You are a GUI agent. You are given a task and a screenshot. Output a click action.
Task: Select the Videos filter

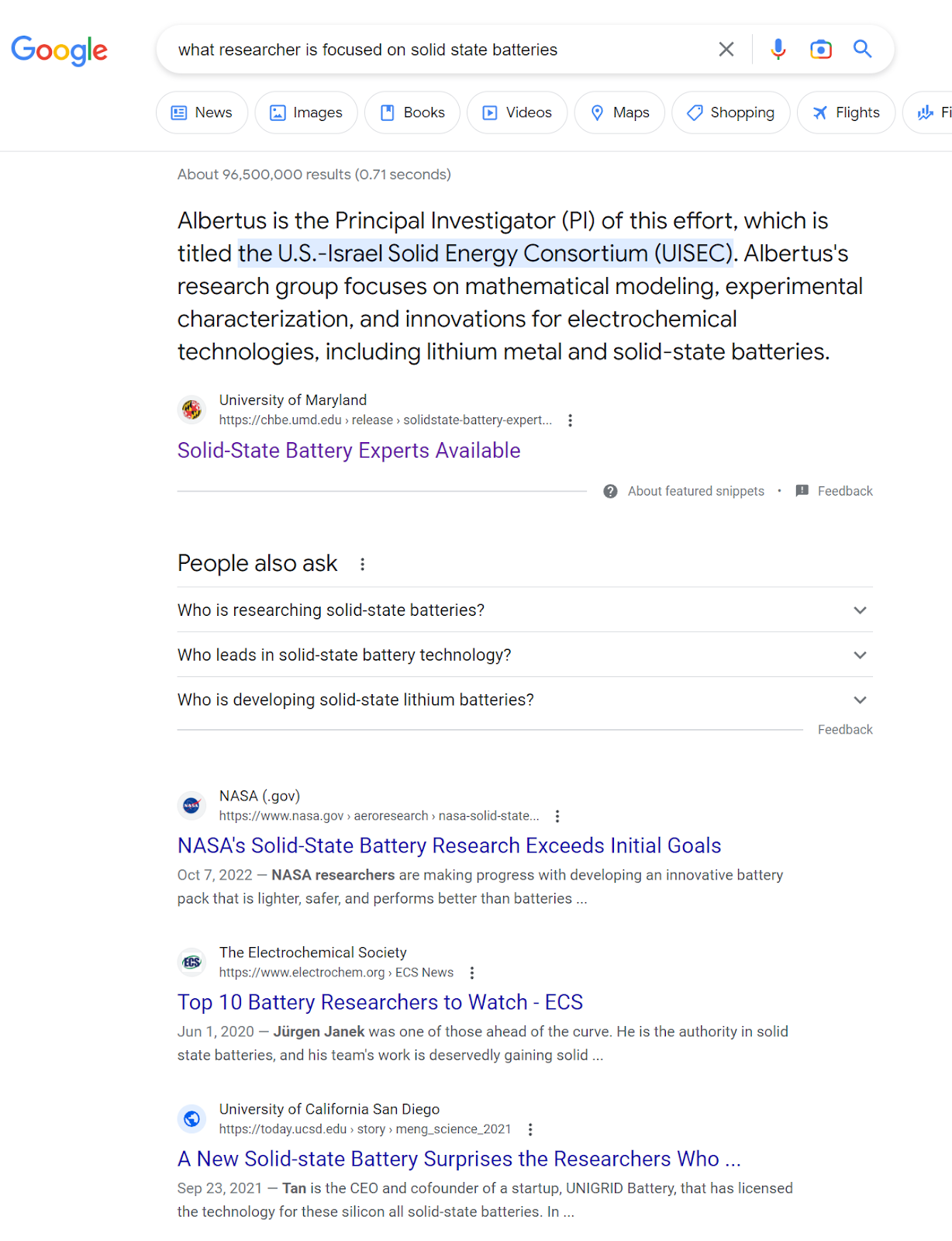click(x=517, y=112)
